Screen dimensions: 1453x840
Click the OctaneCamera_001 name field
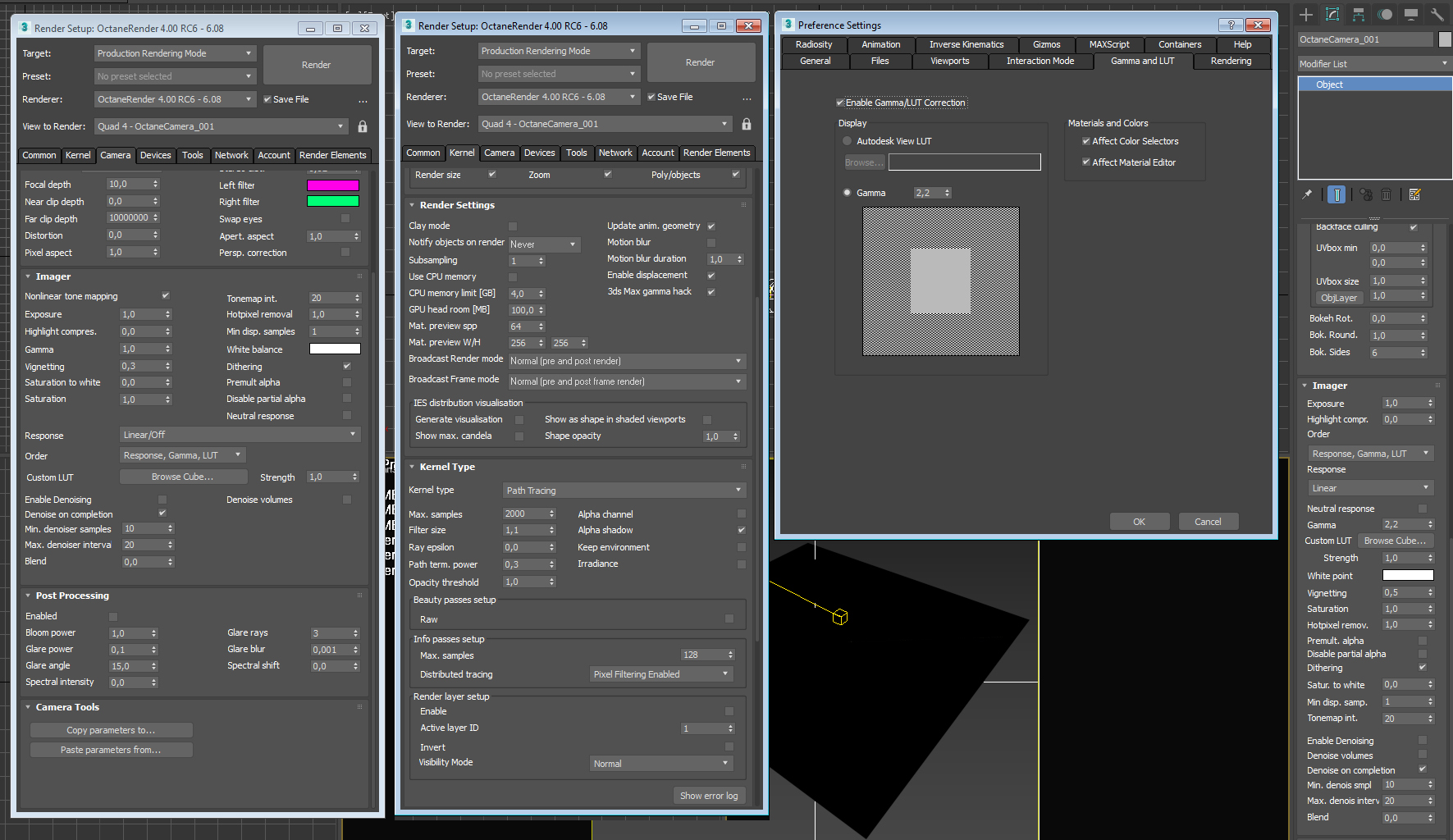(x=1365, y=39)
